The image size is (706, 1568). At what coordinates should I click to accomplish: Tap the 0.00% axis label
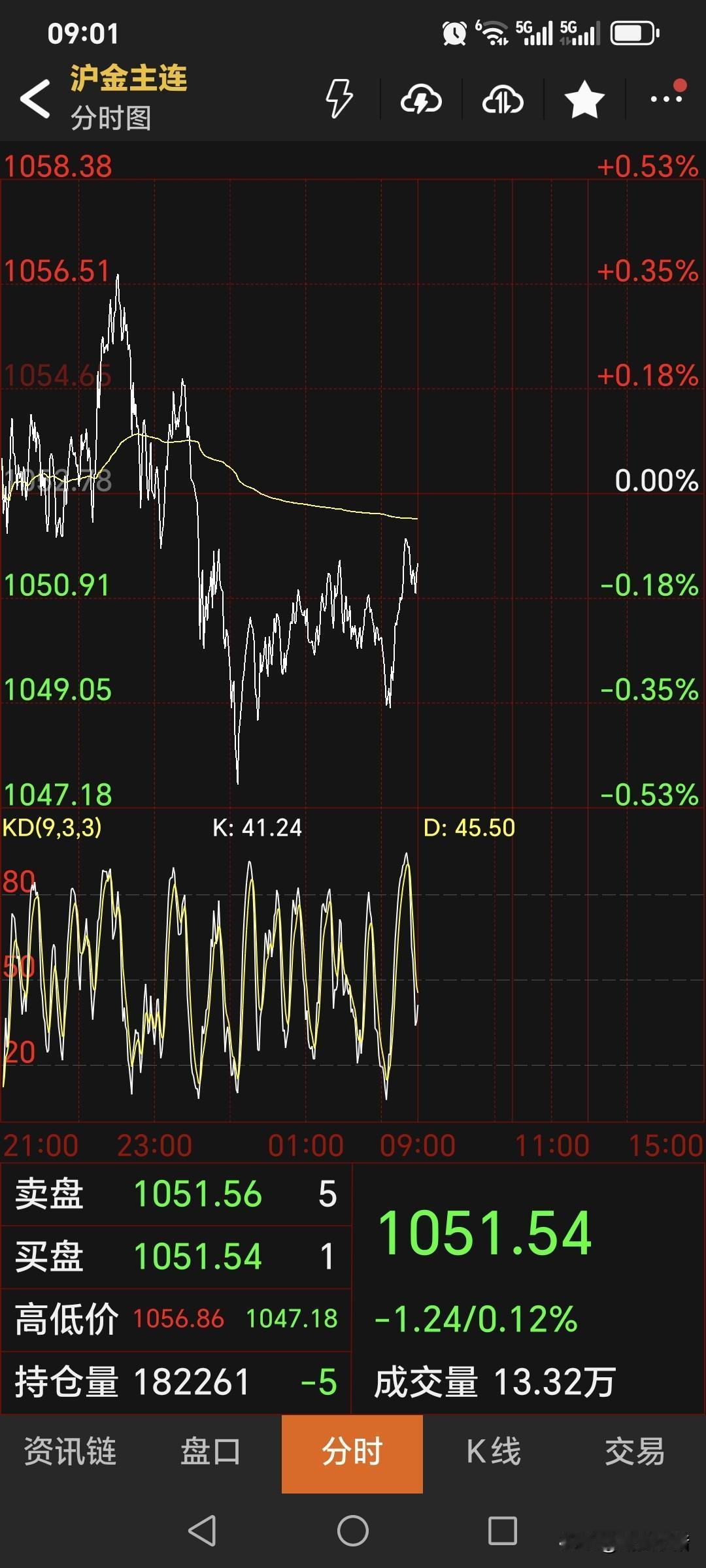[x=657, y=481]
